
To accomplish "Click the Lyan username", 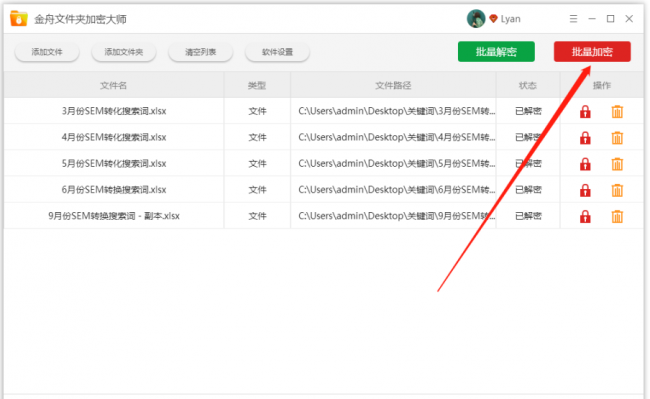I will pos(511,19).
